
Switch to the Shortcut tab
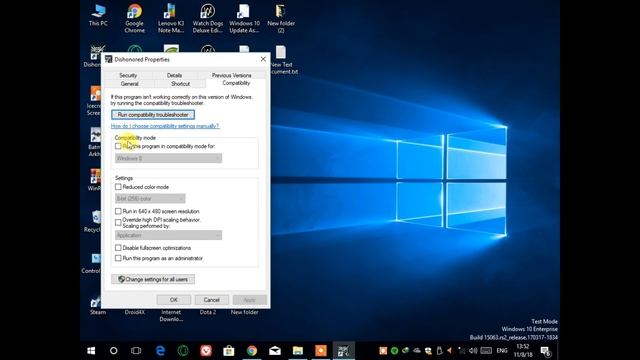pyautogui.click(x=180, y=84)
